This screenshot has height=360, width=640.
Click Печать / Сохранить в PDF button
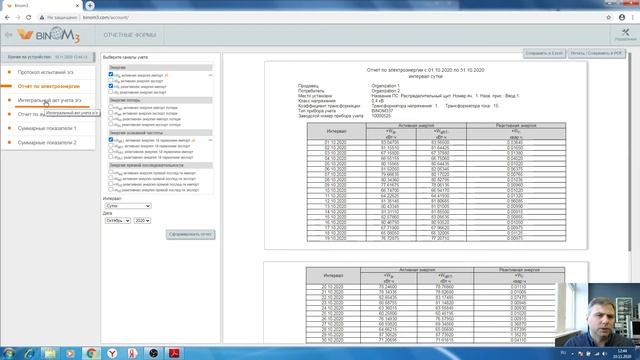point(596,53)
